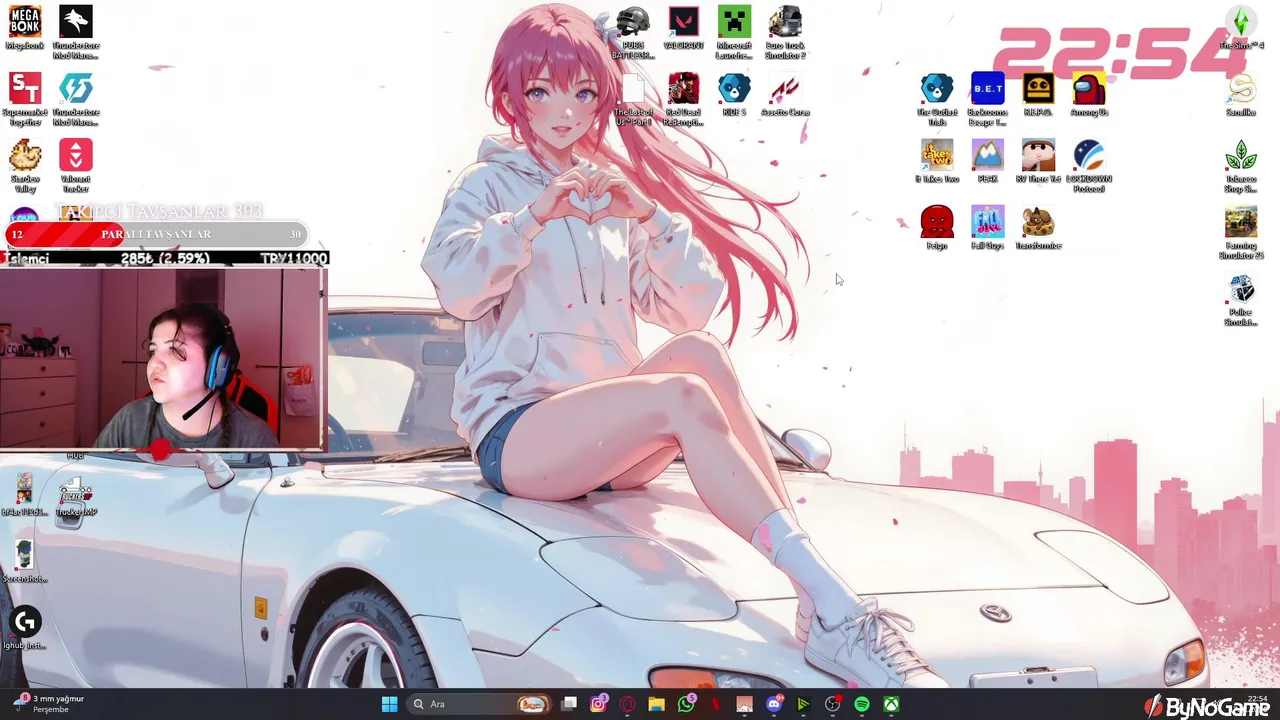Open Discord from the taskbar
This screenshot has width=1280, height=720.
click(774, 704)
